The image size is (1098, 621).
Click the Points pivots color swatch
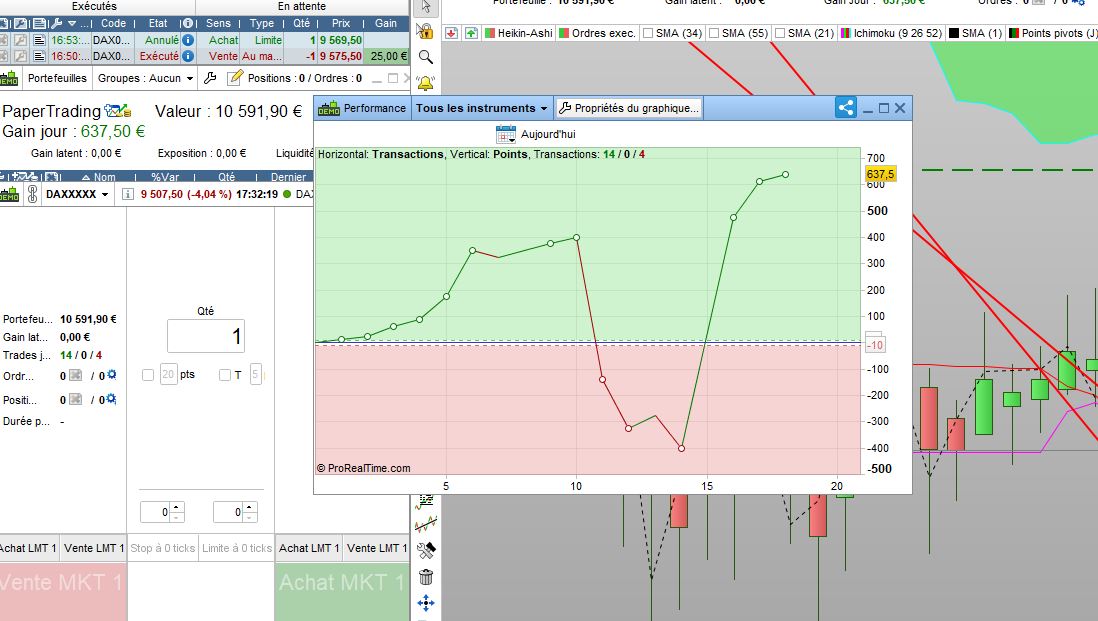(1014, 33)
